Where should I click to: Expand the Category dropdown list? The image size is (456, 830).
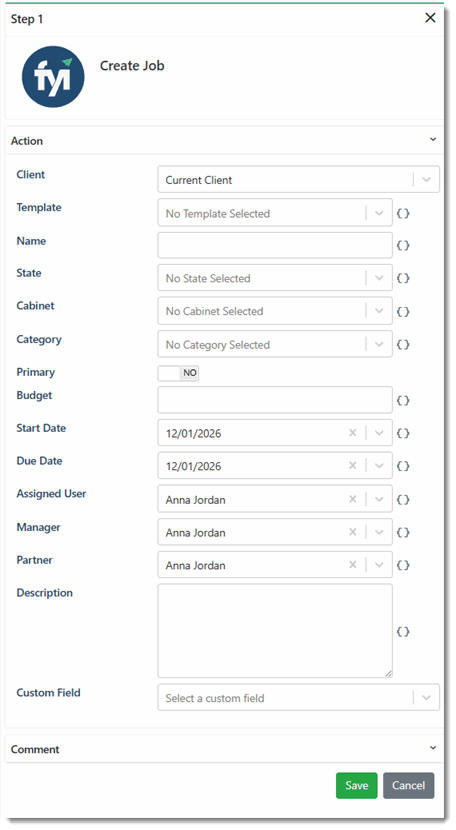tap(379, 344)
